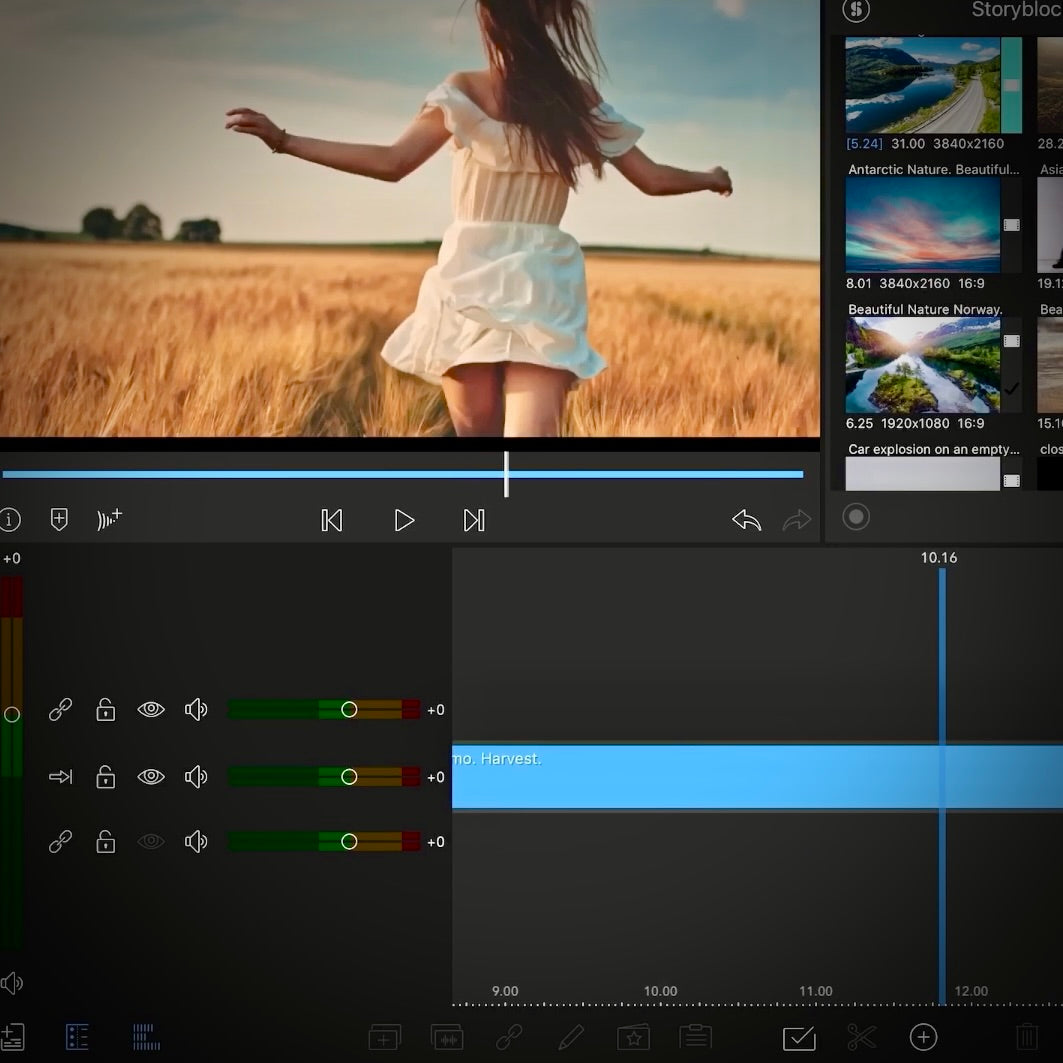1063x1063 pixels.
Task: Toggle visibility of the Harvest clip track
Action: tap(151, 777)
